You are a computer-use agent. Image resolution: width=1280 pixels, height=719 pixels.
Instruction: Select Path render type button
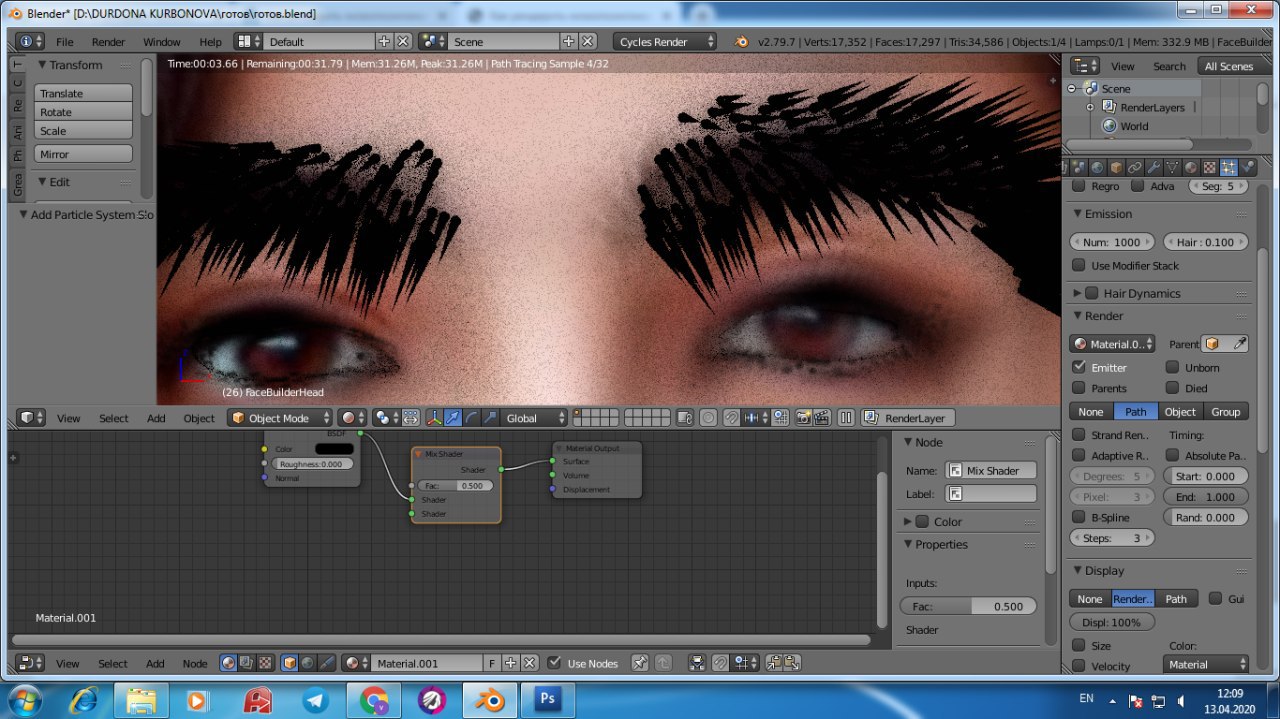pos(1136,411)
